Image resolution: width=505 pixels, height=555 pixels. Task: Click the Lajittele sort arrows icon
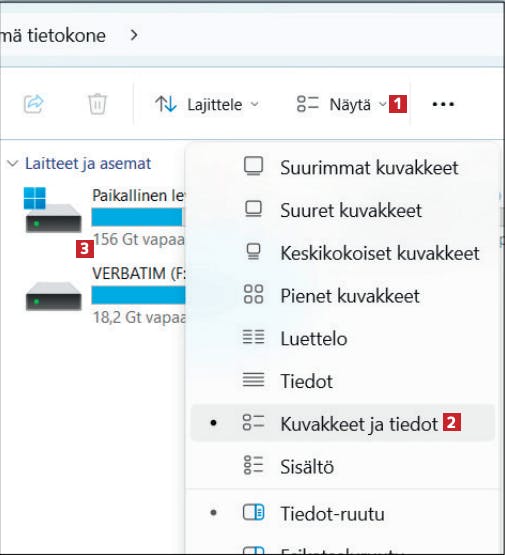pos(166,104)
